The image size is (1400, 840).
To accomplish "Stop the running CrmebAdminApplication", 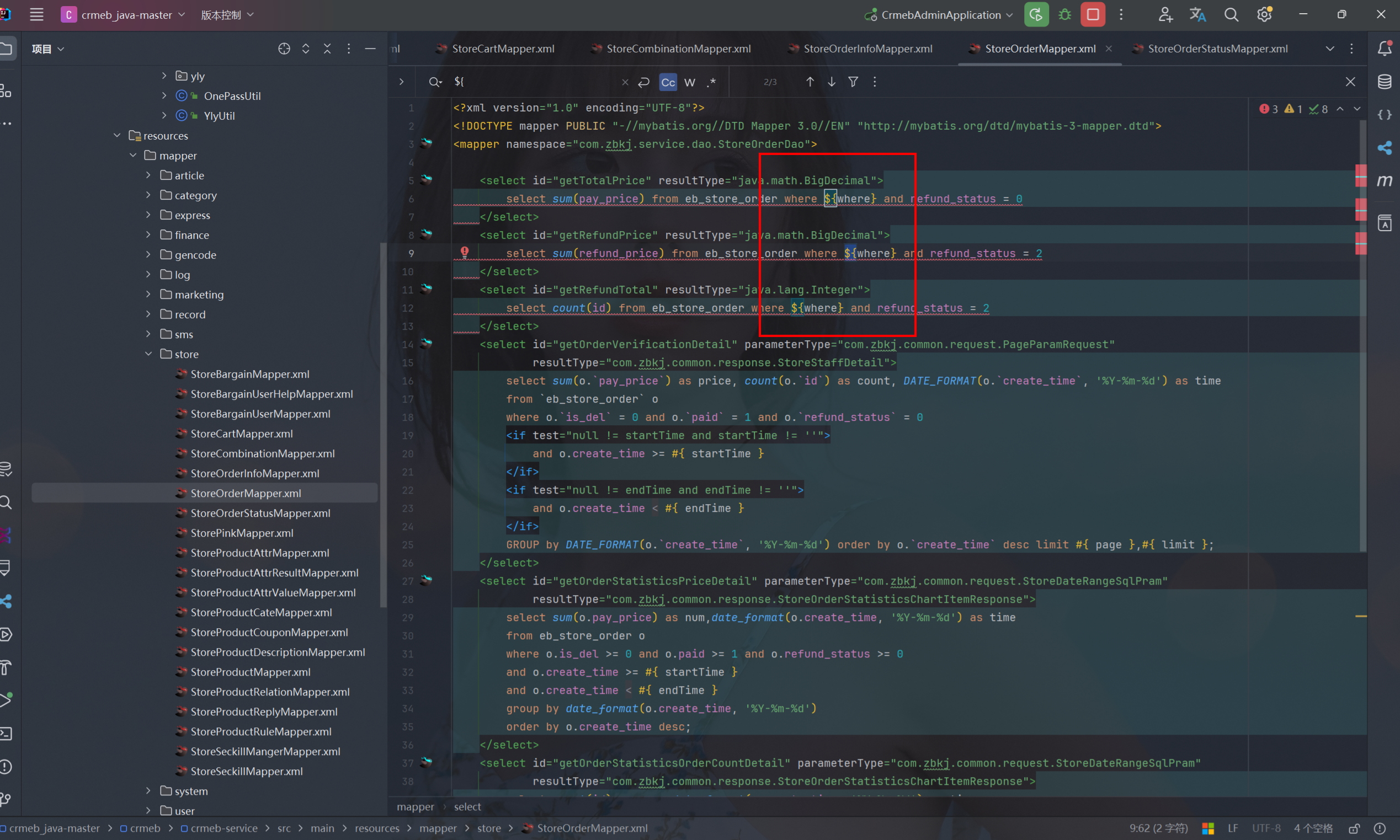I will pos(1093,15).
